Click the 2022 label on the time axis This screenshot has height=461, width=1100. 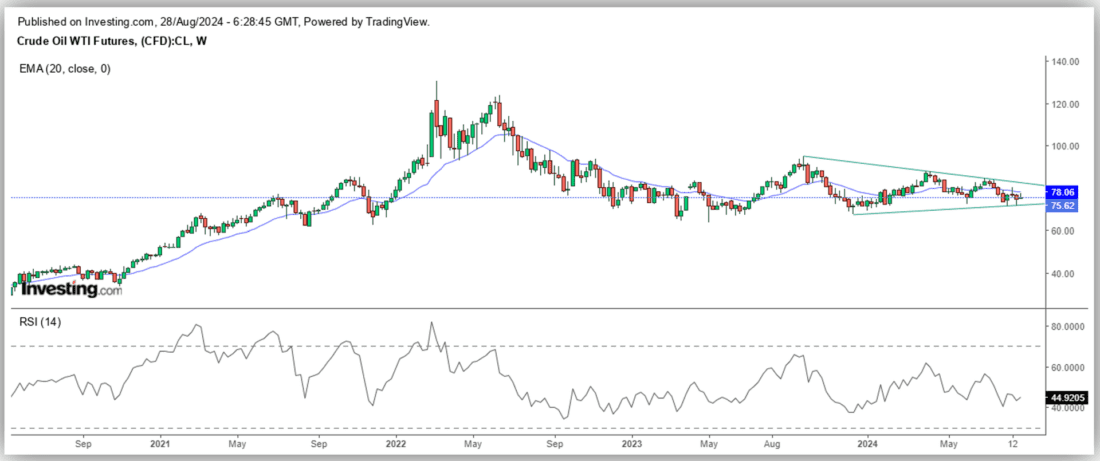396,444
